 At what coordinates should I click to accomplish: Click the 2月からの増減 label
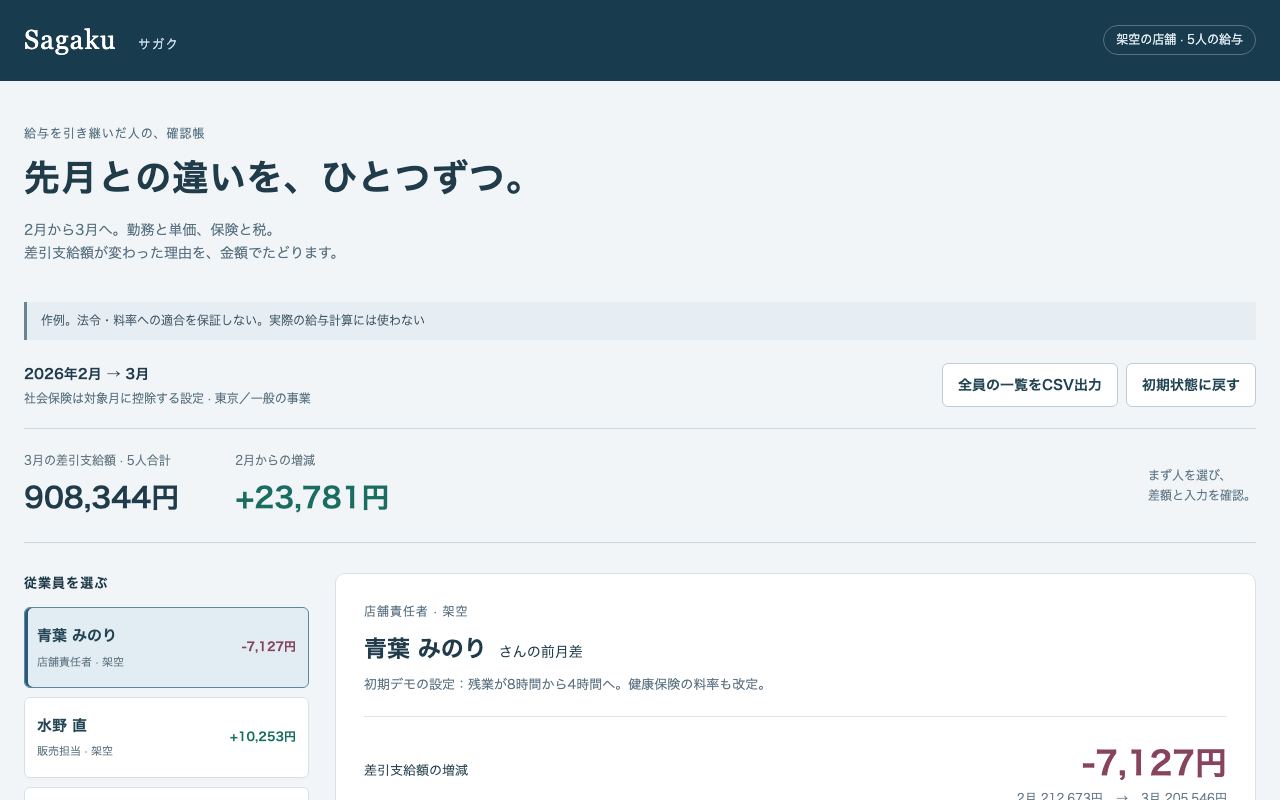(x=275, y=461)
